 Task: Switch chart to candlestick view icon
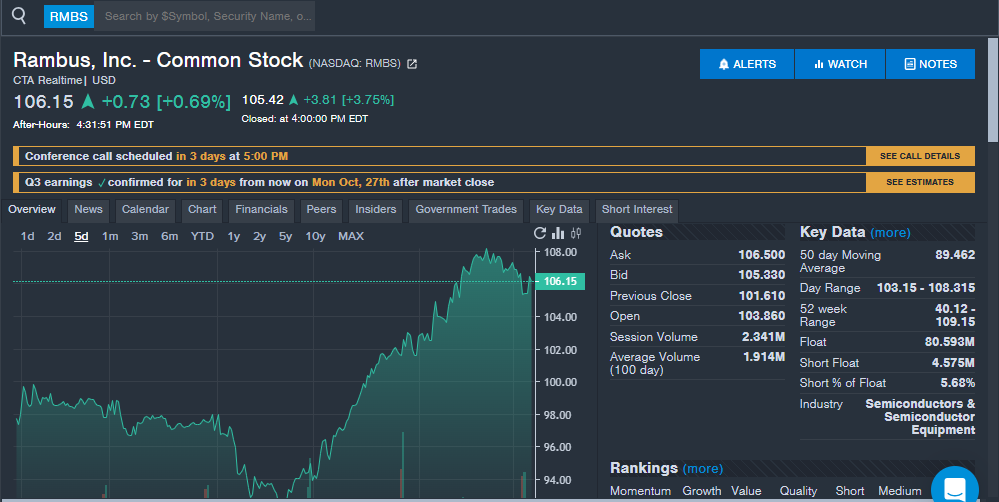576,233
